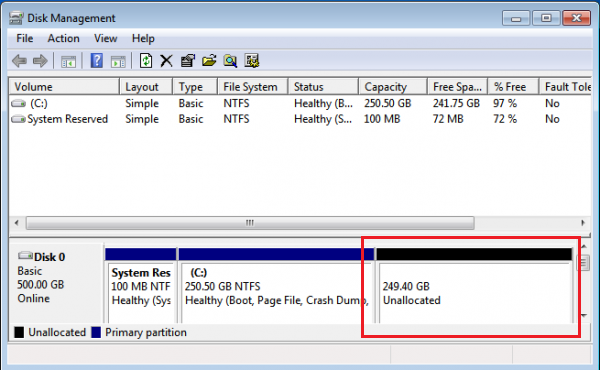Click the Healthy (B... status cell
This screenshot has width=600, height=370.
point(323,103)
